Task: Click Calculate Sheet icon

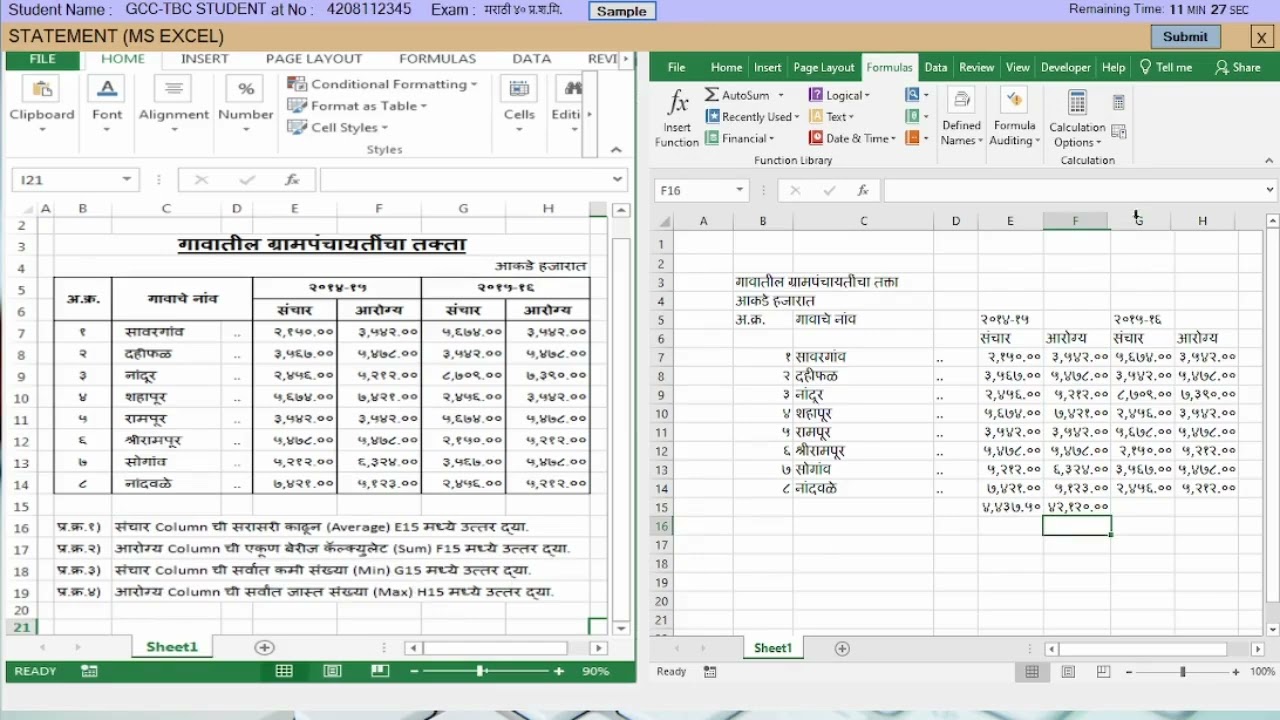Action: click(1118, 131)
